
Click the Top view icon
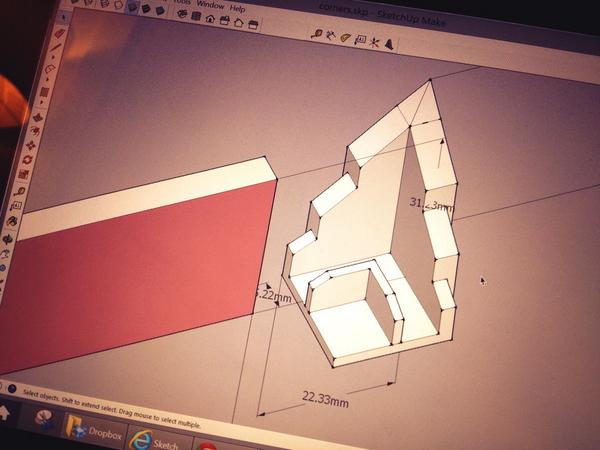(196, 16)
